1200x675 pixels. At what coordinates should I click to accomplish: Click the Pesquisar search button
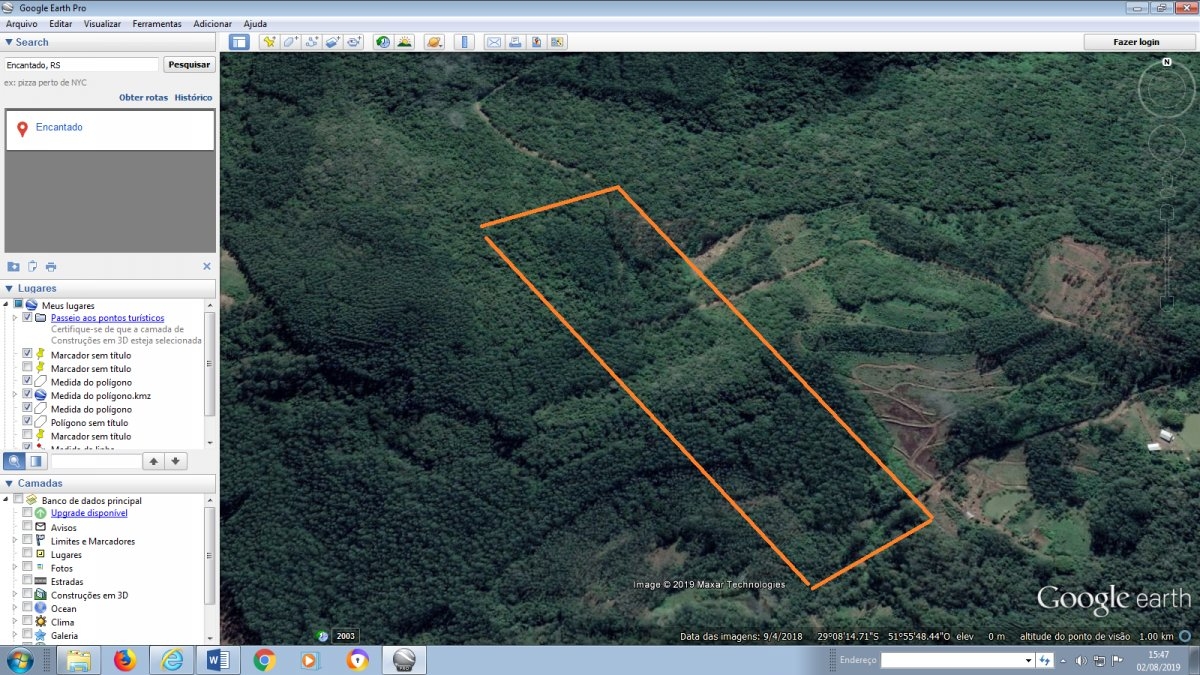(x=189, y=64)
